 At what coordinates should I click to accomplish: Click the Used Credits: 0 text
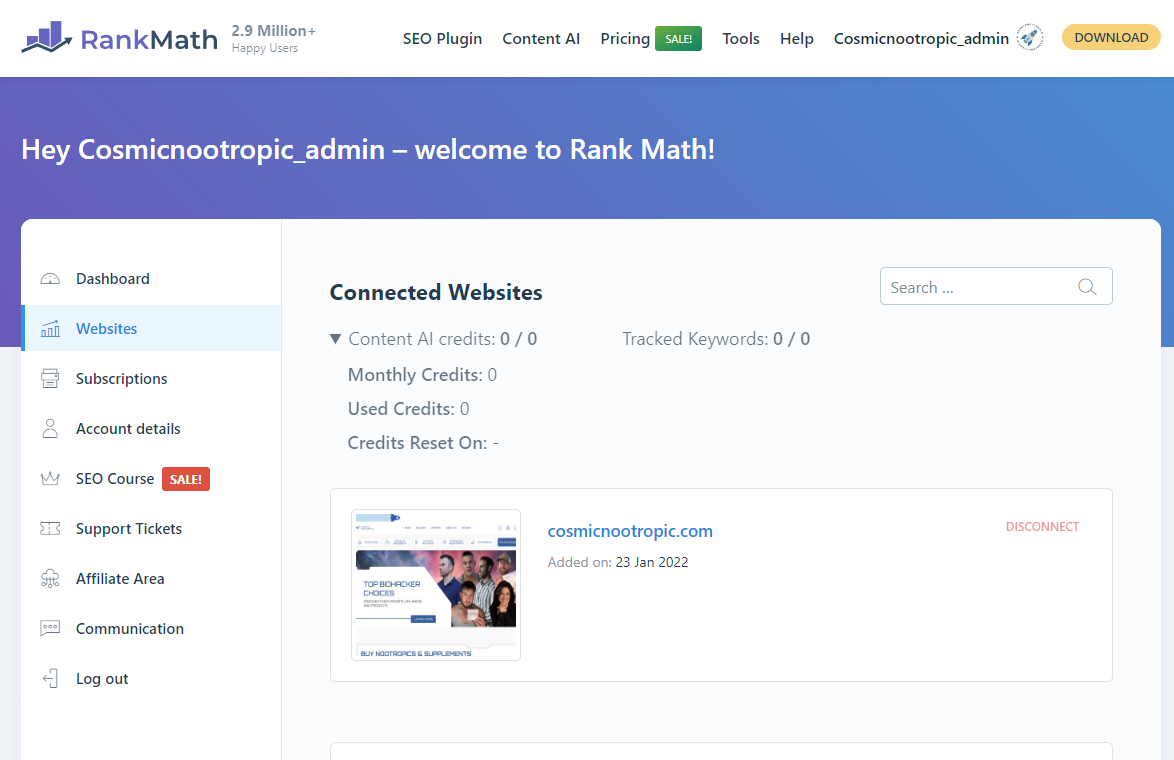408,409
